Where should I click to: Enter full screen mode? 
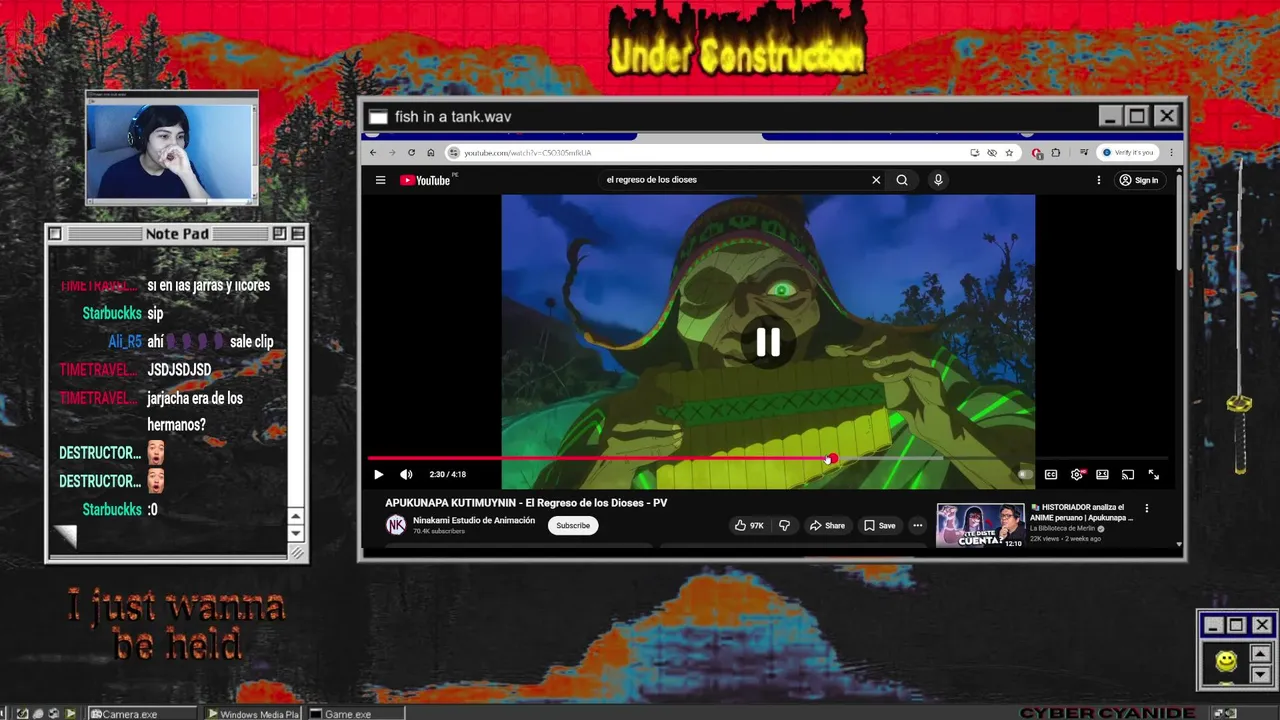(1154, 475)
